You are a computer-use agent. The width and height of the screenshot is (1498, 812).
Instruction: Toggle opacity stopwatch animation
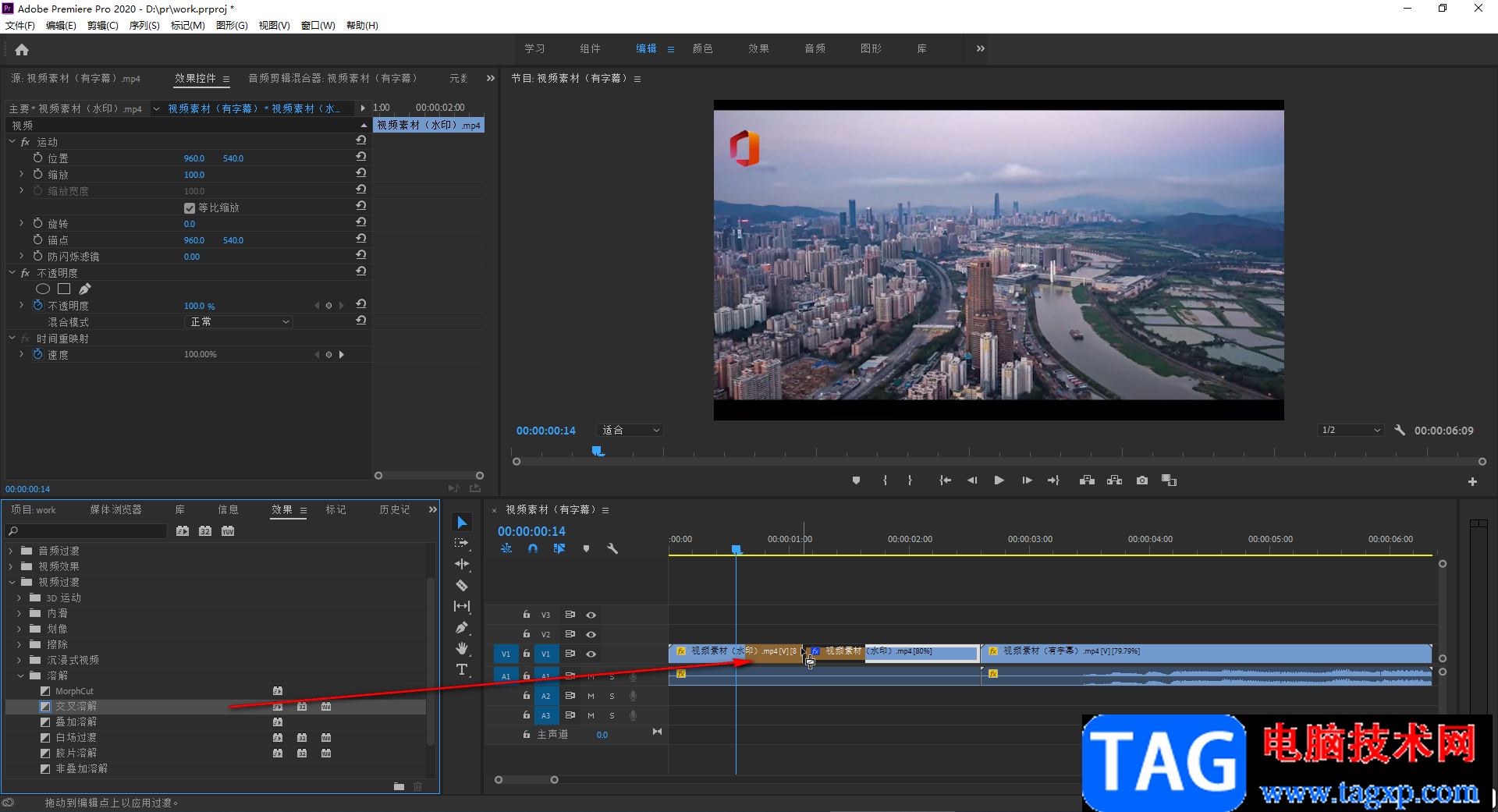tap(37, 305)
